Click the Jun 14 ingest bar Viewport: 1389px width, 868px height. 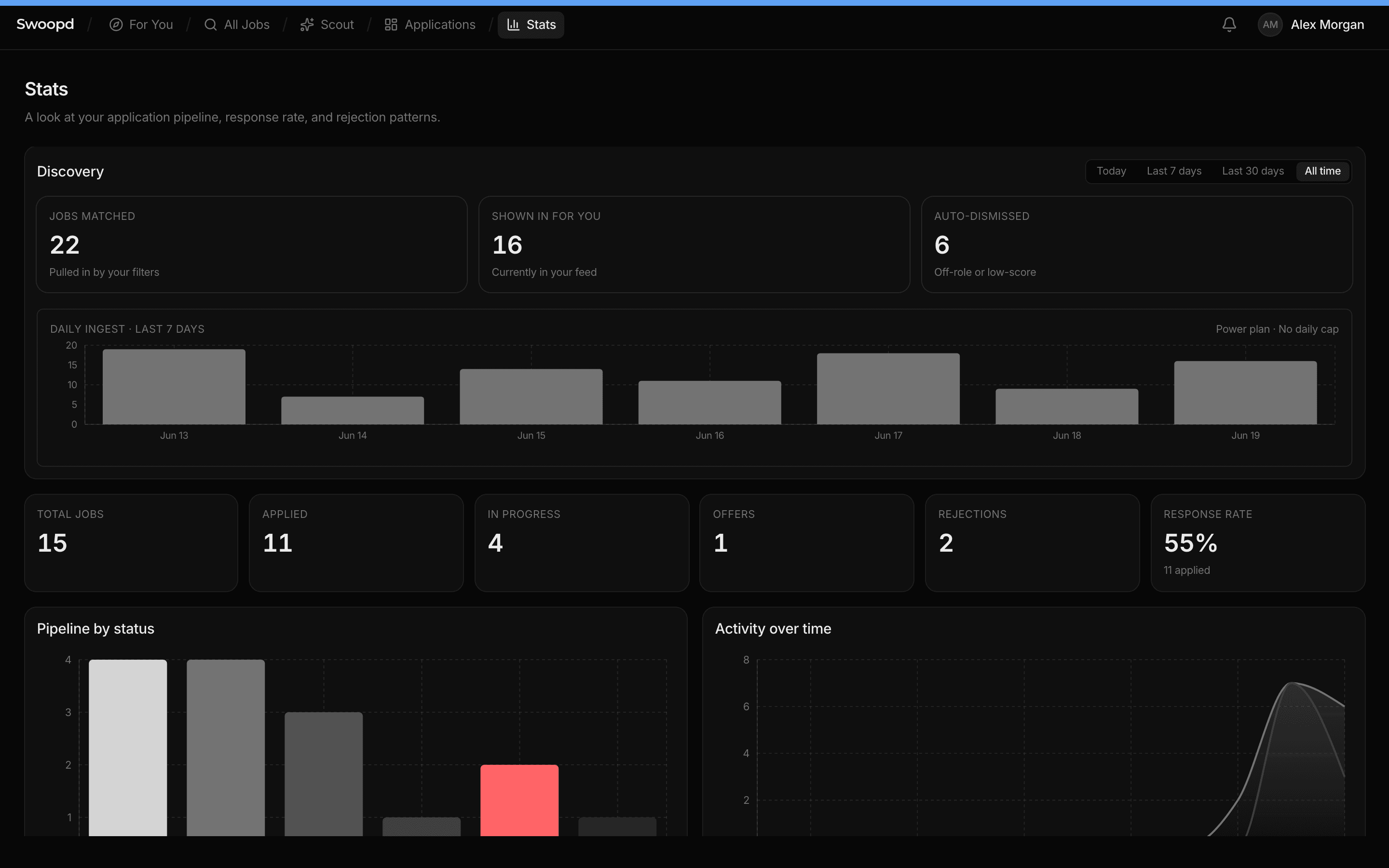(353, 410)
